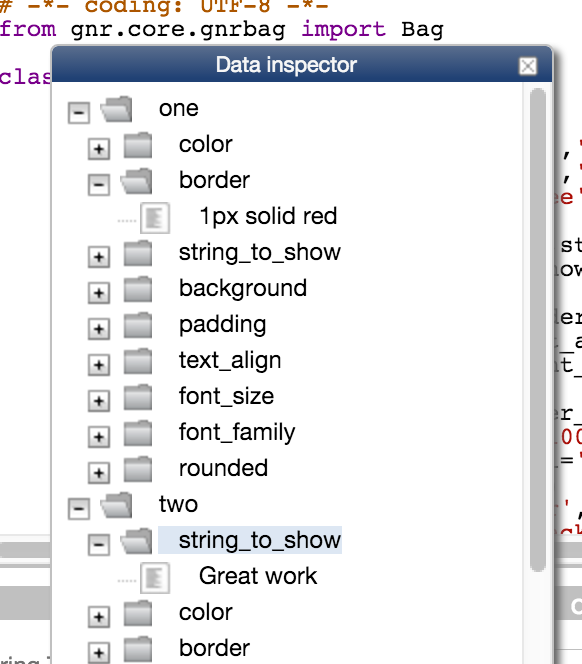The image size is (582, 664).
Task: Click the open folder icon beside 'one'
Action: coord(116,109)
